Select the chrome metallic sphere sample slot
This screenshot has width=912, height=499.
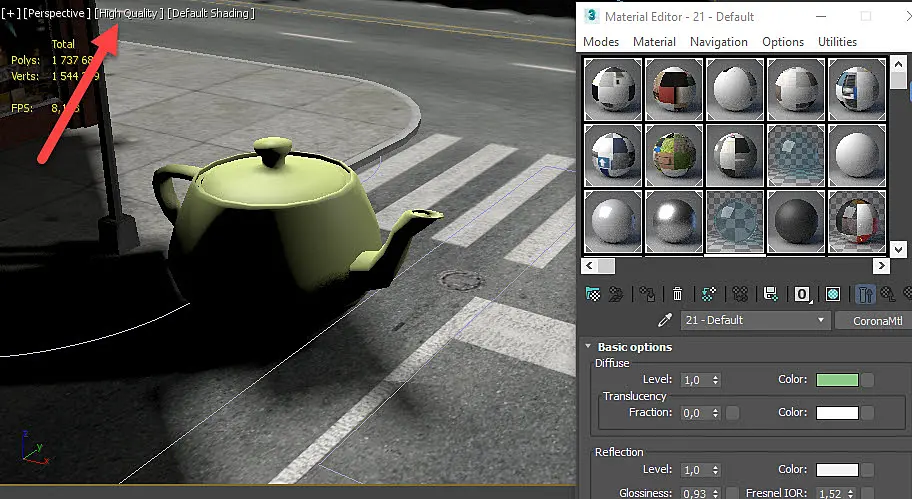click(x=674, y=222)
